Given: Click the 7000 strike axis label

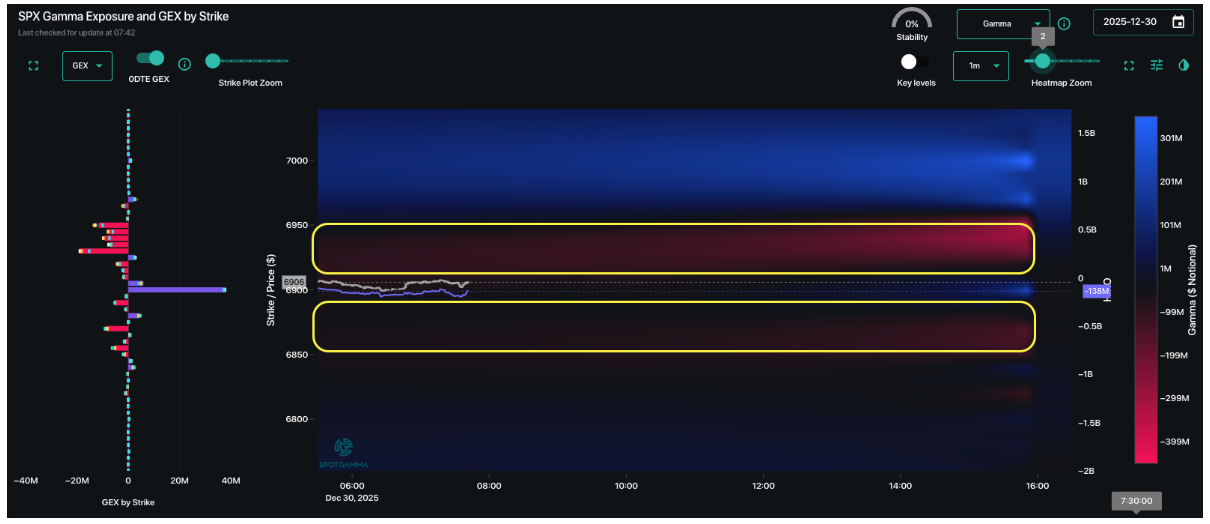Looking at the screenshot, I should [x=296, y=160].
